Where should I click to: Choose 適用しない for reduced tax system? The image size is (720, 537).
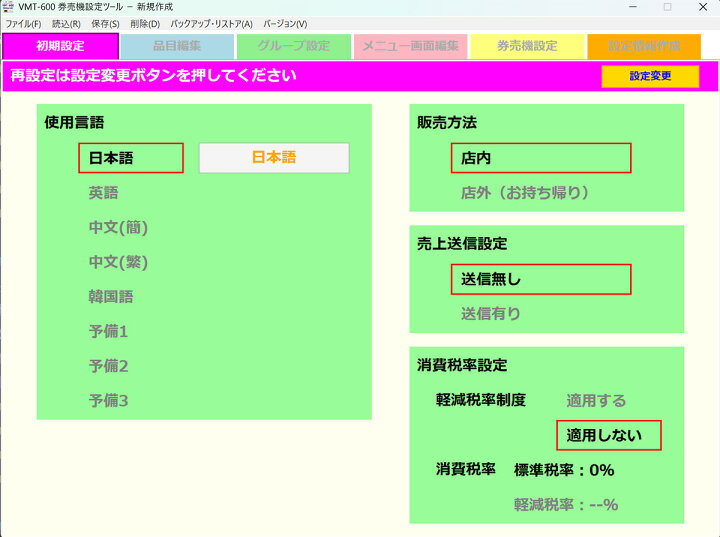point(609,435)
